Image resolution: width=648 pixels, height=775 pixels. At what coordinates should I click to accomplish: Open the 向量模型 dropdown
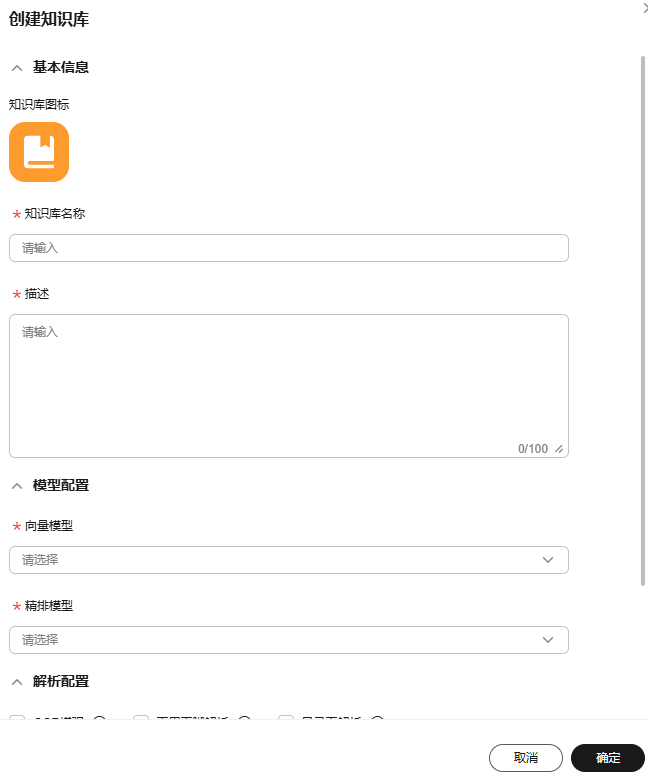[289, 560]
